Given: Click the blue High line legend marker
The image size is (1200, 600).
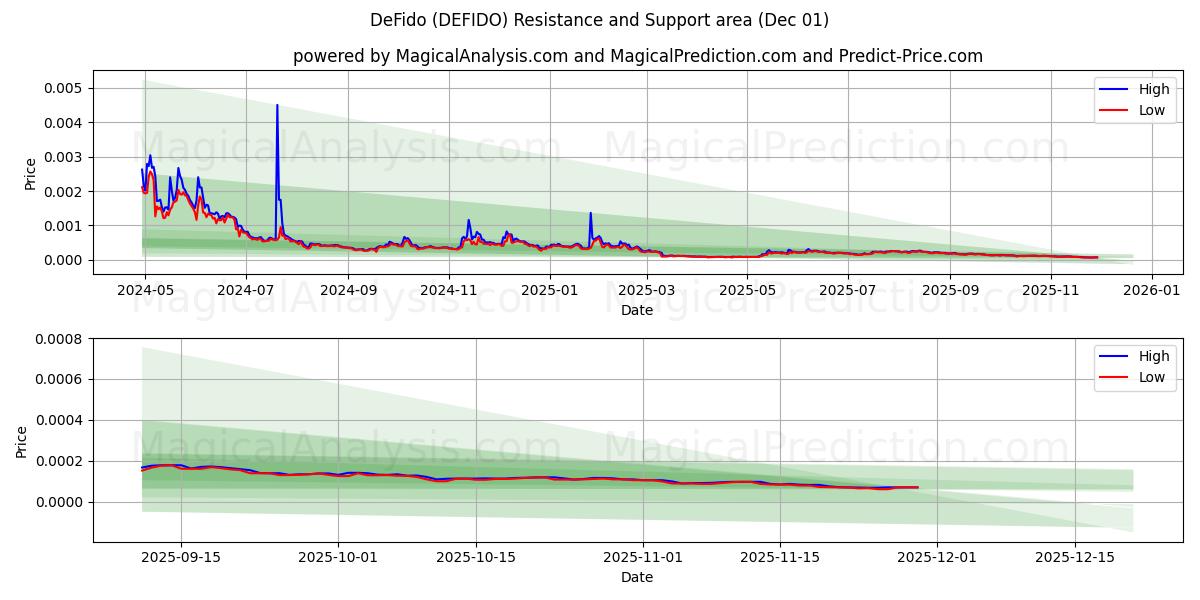Looking at the screenshot, I should [x=1113, y=89].
